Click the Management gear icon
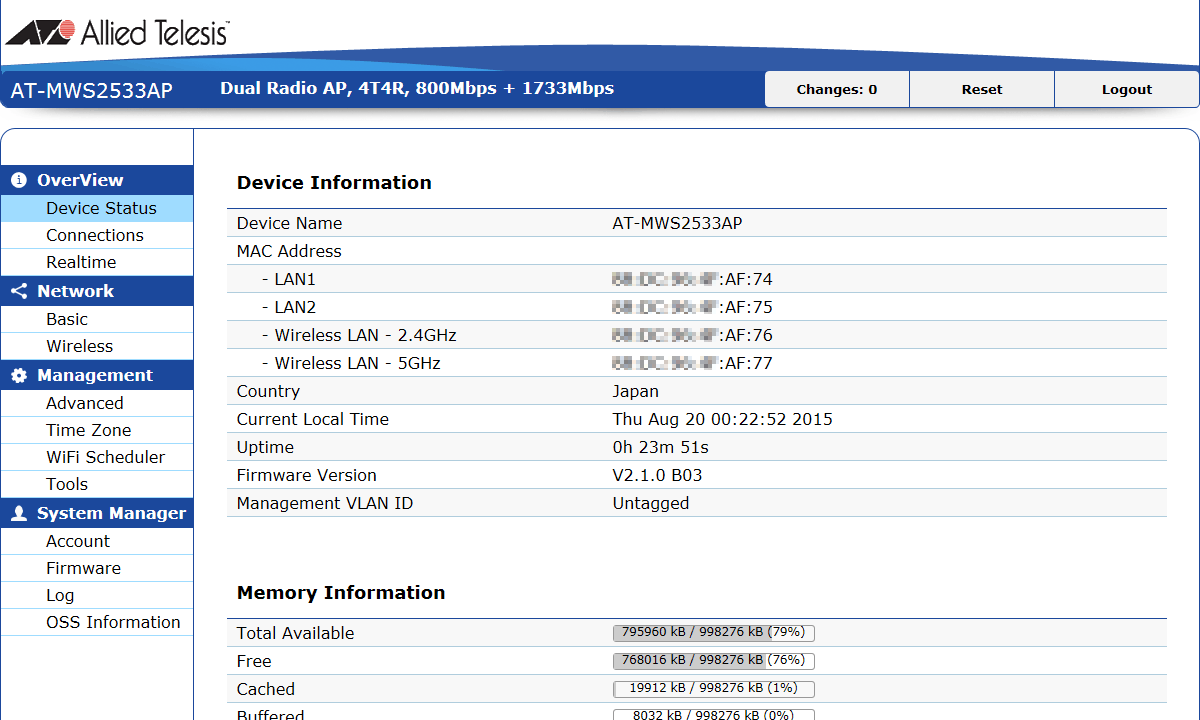Image resolution: width=1200 pixels, height=720 pixels. 19,376
